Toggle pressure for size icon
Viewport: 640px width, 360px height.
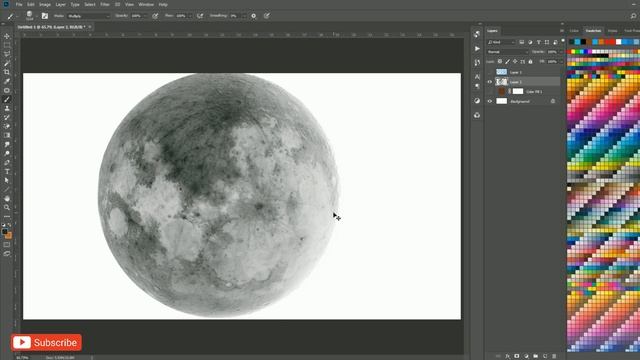[x=267, y=16]
